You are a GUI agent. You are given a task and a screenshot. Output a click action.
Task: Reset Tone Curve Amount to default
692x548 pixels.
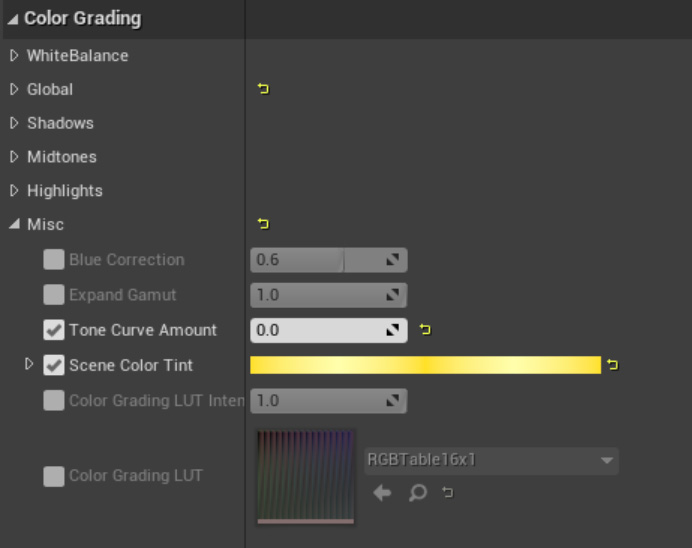[425, 330]
